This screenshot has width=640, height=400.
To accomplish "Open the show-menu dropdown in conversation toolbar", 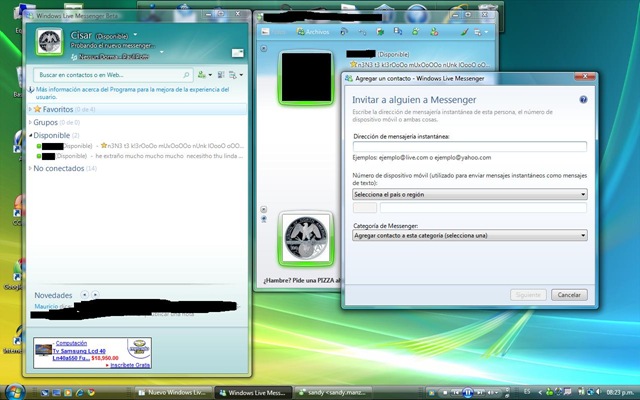I will coord(480,32).
